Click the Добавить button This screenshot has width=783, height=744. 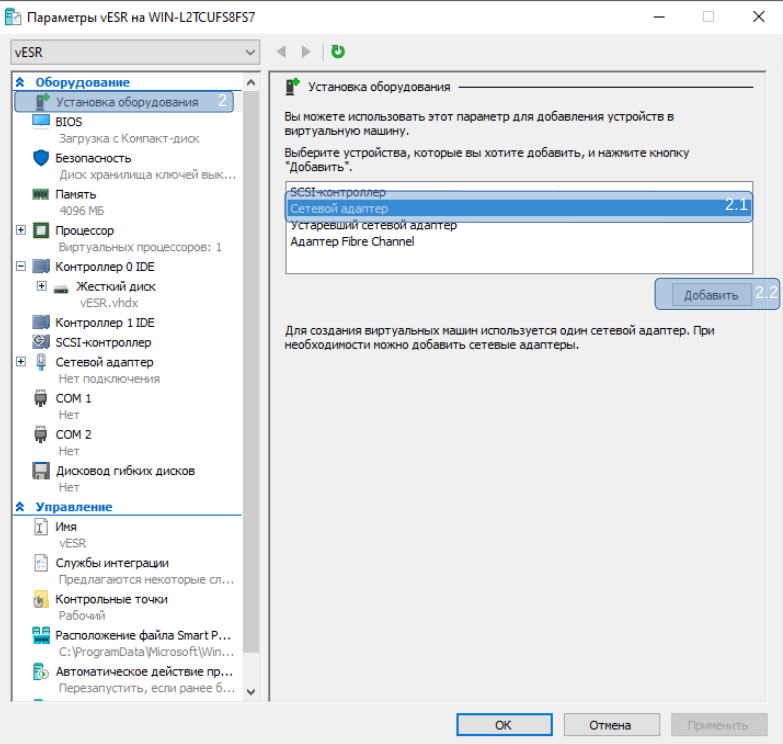(x=711, y=295)
